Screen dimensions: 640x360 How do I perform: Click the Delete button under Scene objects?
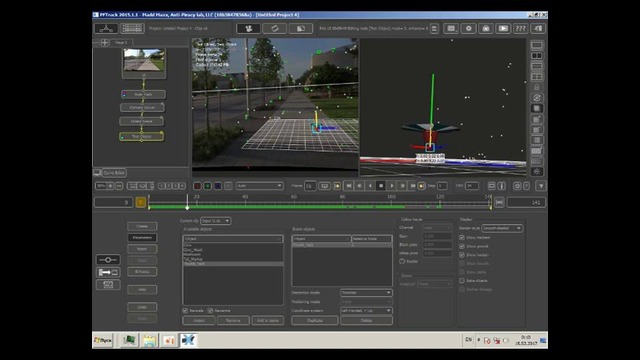(367, 321)
